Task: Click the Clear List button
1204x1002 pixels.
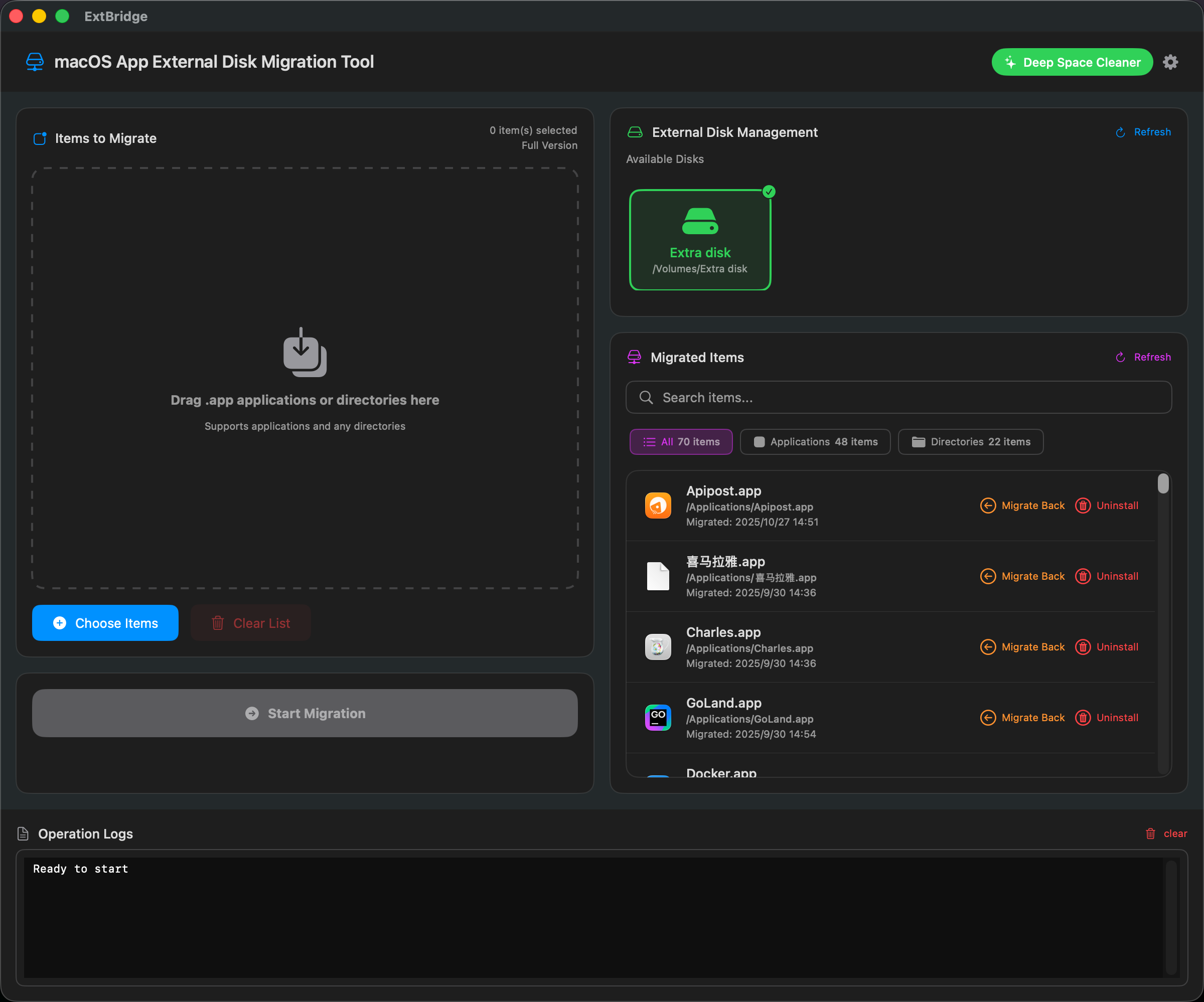Action: [250, 623]
